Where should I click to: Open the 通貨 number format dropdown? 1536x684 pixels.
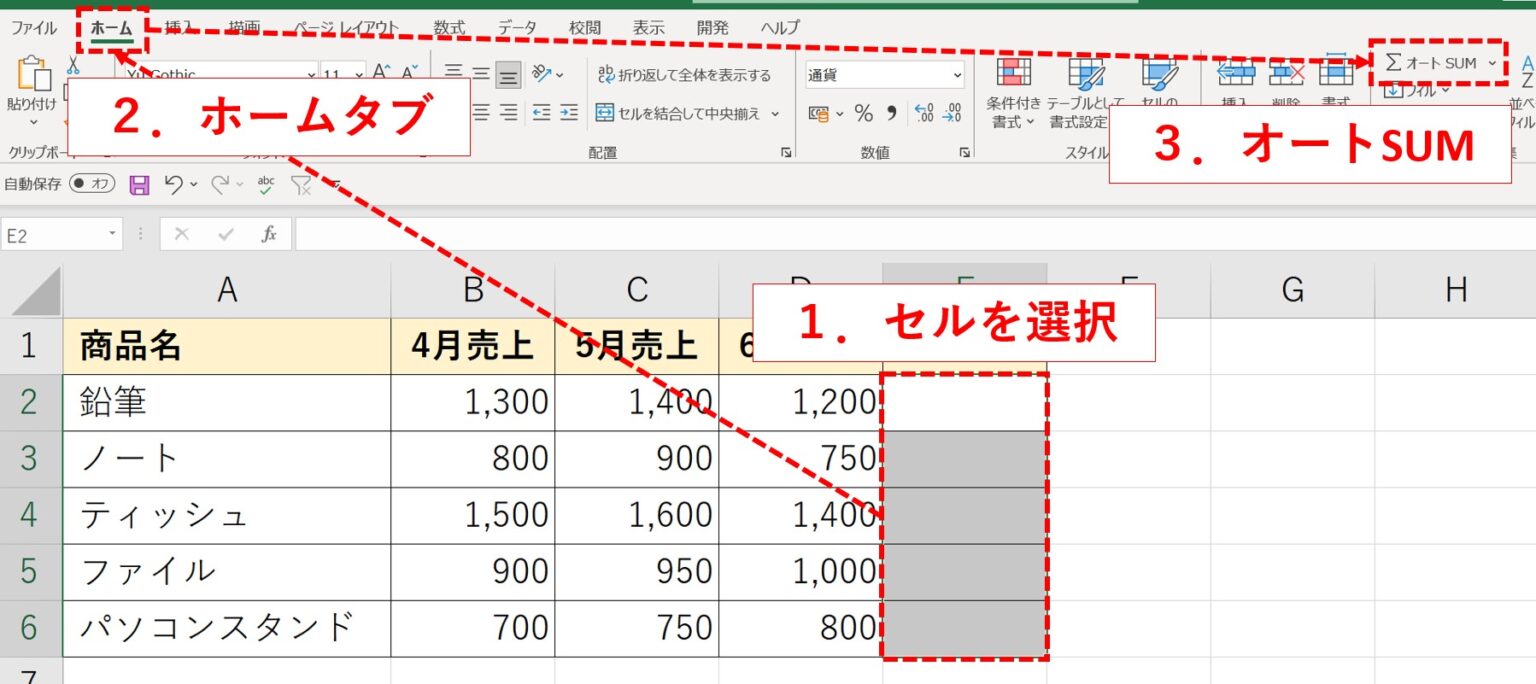tap(957, 75)
